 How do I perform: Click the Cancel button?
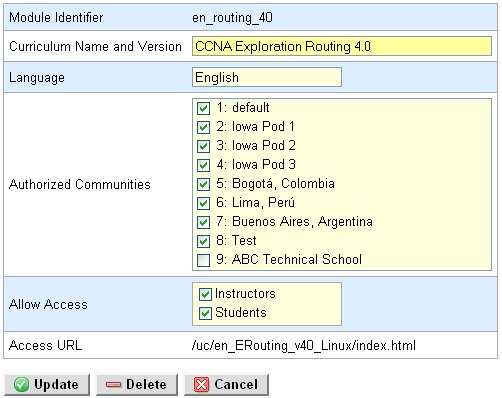tap(226, 384)
